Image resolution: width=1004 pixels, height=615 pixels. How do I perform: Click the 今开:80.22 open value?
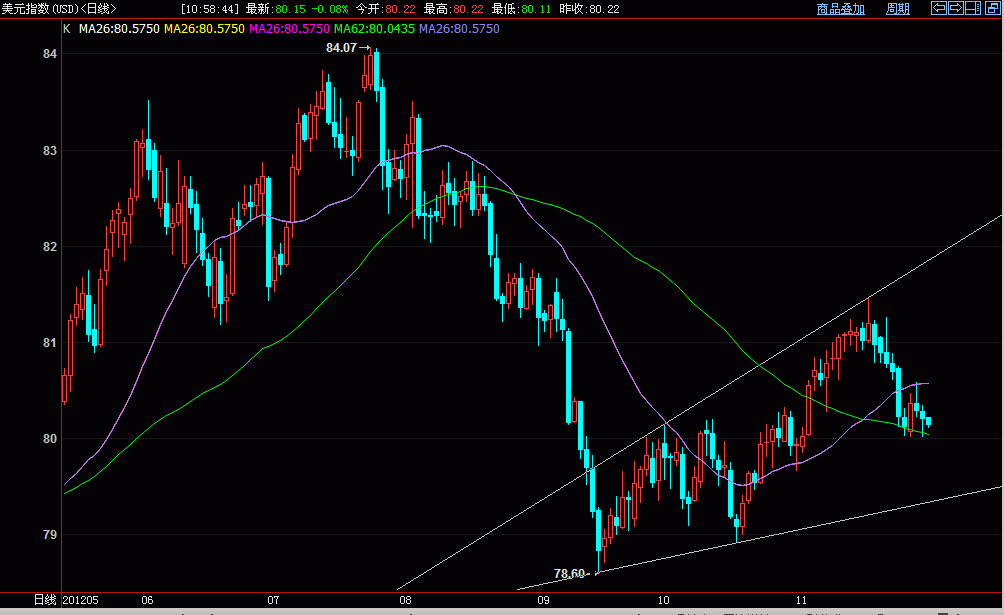click(x=385, y=9)
